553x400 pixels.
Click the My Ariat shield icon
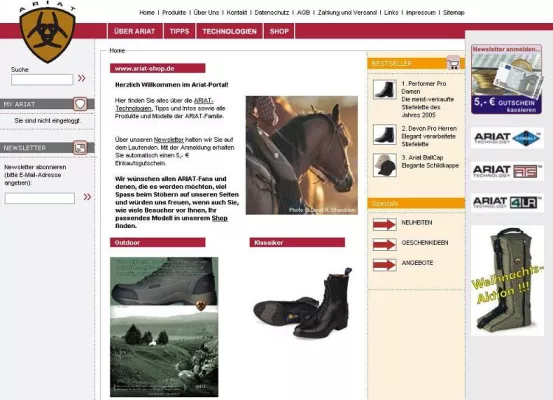pyautogui.click(x=80, y=104)
